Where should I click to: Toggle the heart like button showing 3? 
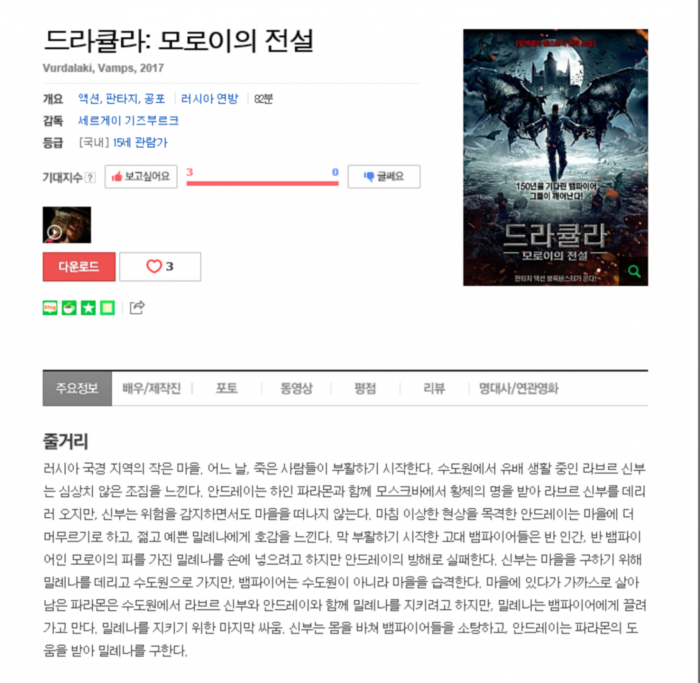coord(160,267)
